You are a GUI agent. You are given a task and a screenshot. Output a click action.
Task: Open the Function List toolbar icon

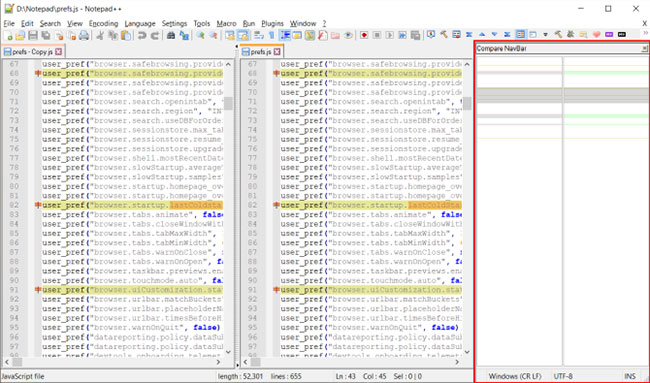(x=323, y=35)
